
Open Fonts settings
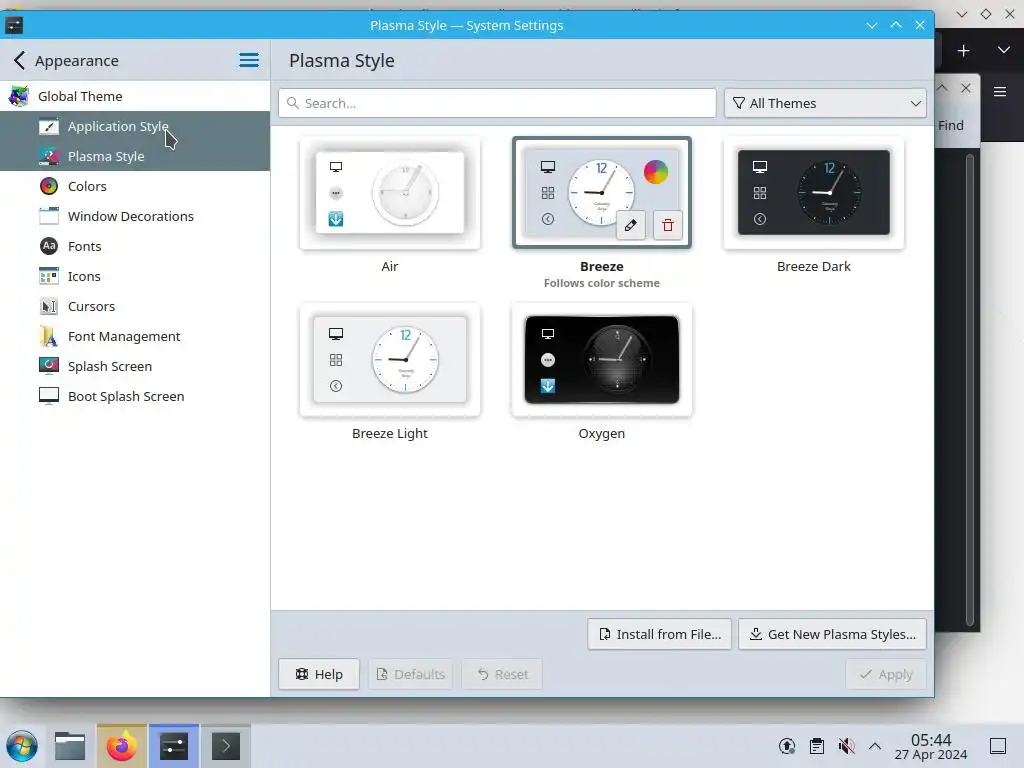click(x=135, y=246)
